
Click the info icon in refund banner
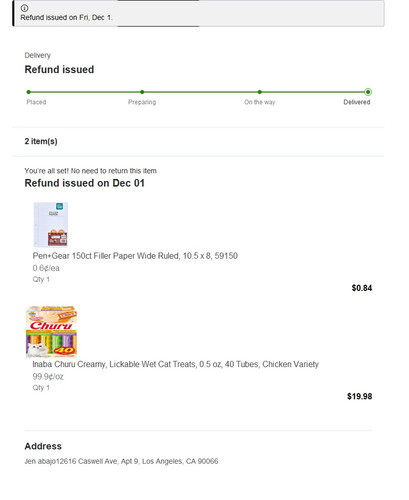tap(24, 8)
